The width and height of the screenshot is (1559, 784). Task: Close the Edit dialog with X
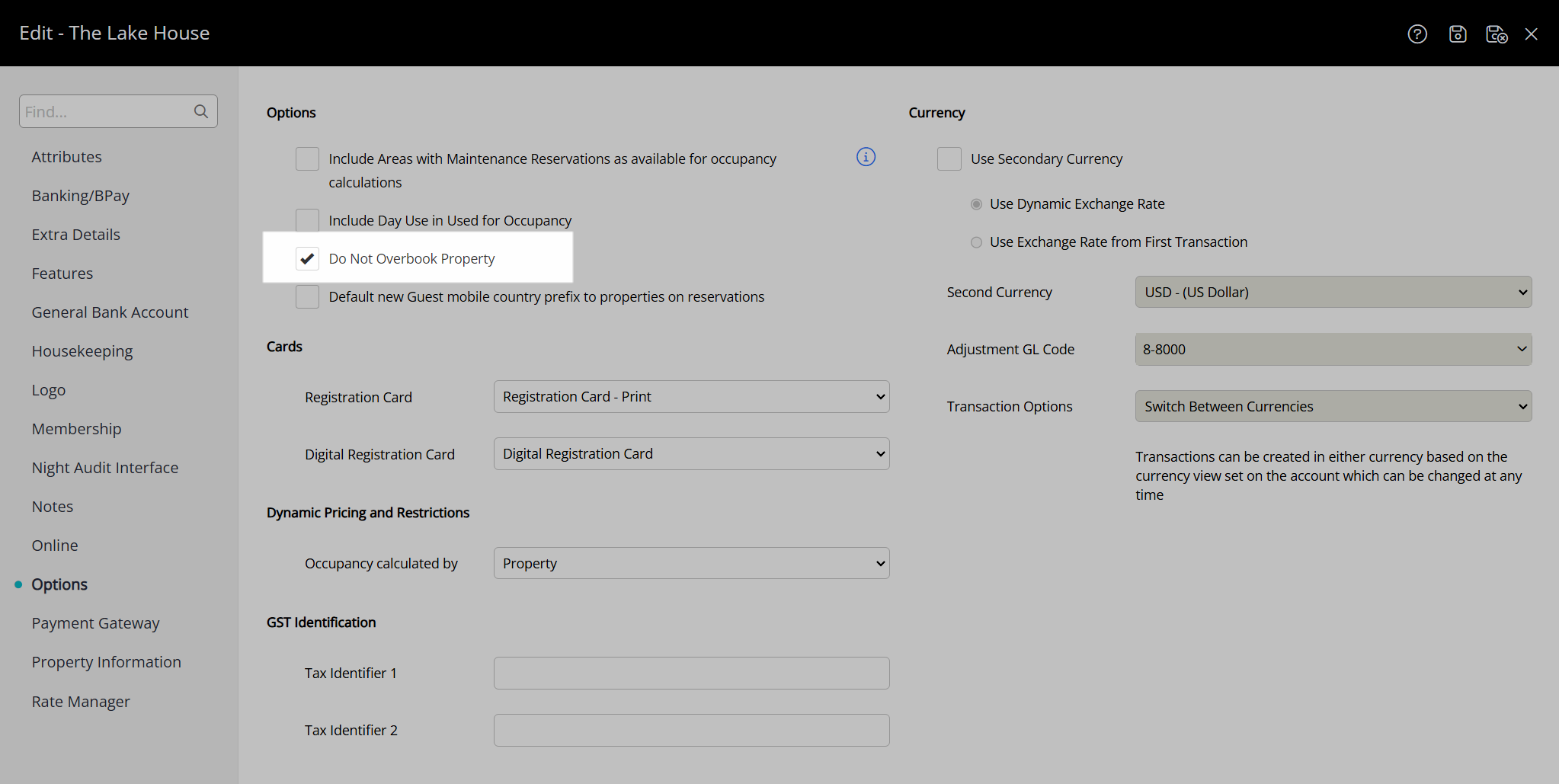point(1532,34)
